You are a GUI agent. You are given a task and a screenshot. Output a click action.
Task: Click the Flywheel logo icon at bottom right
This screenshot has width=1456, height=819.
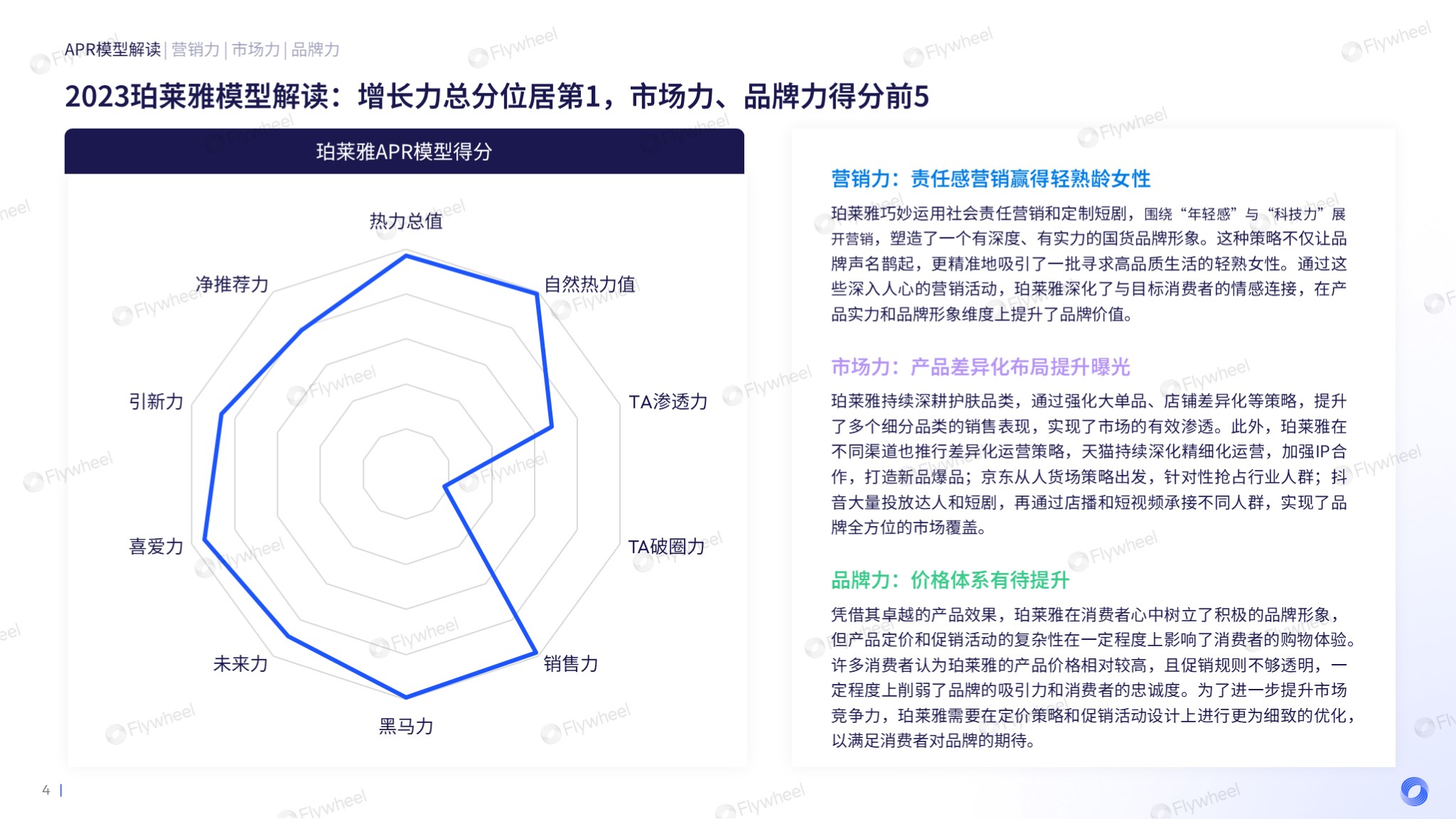click(1414, 791)
